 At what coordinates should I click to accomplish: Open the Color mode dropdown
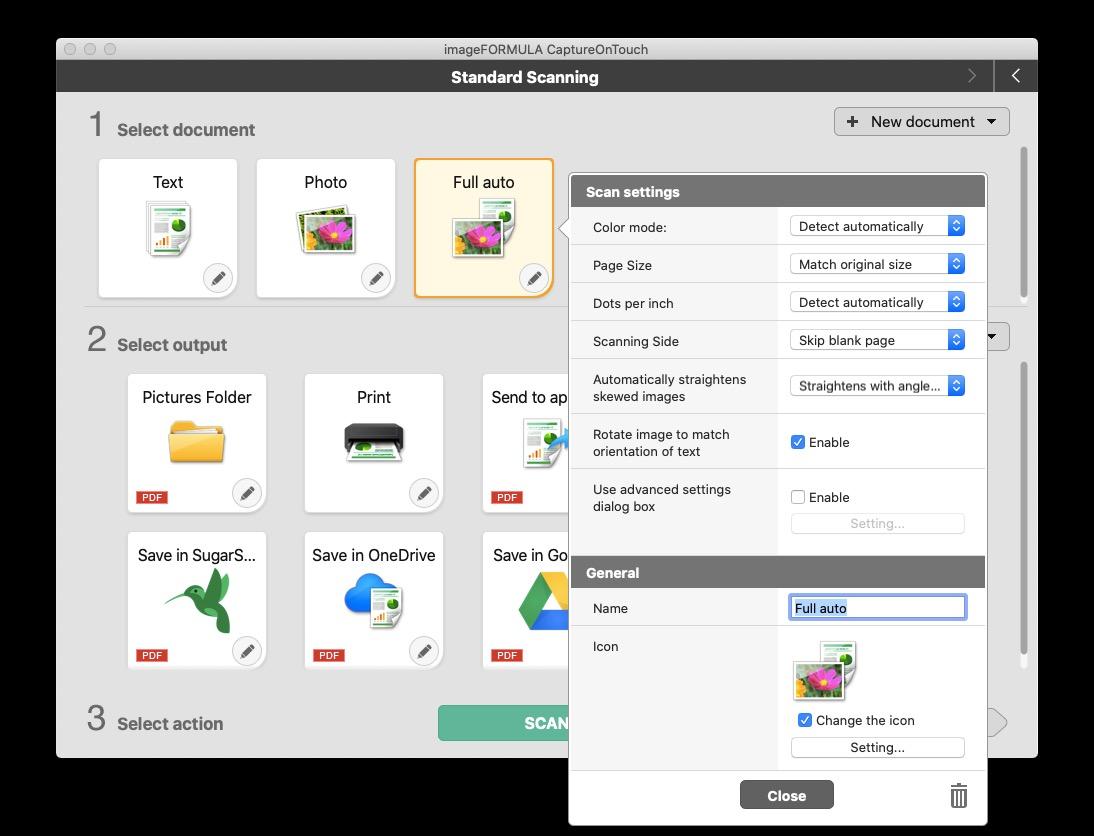point(877,226)
